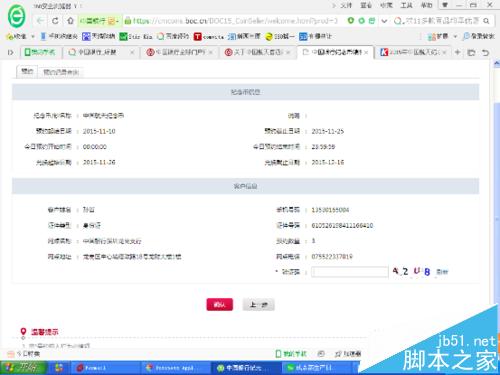Click the URL address bar
The image size is (500, 375).
235,21
